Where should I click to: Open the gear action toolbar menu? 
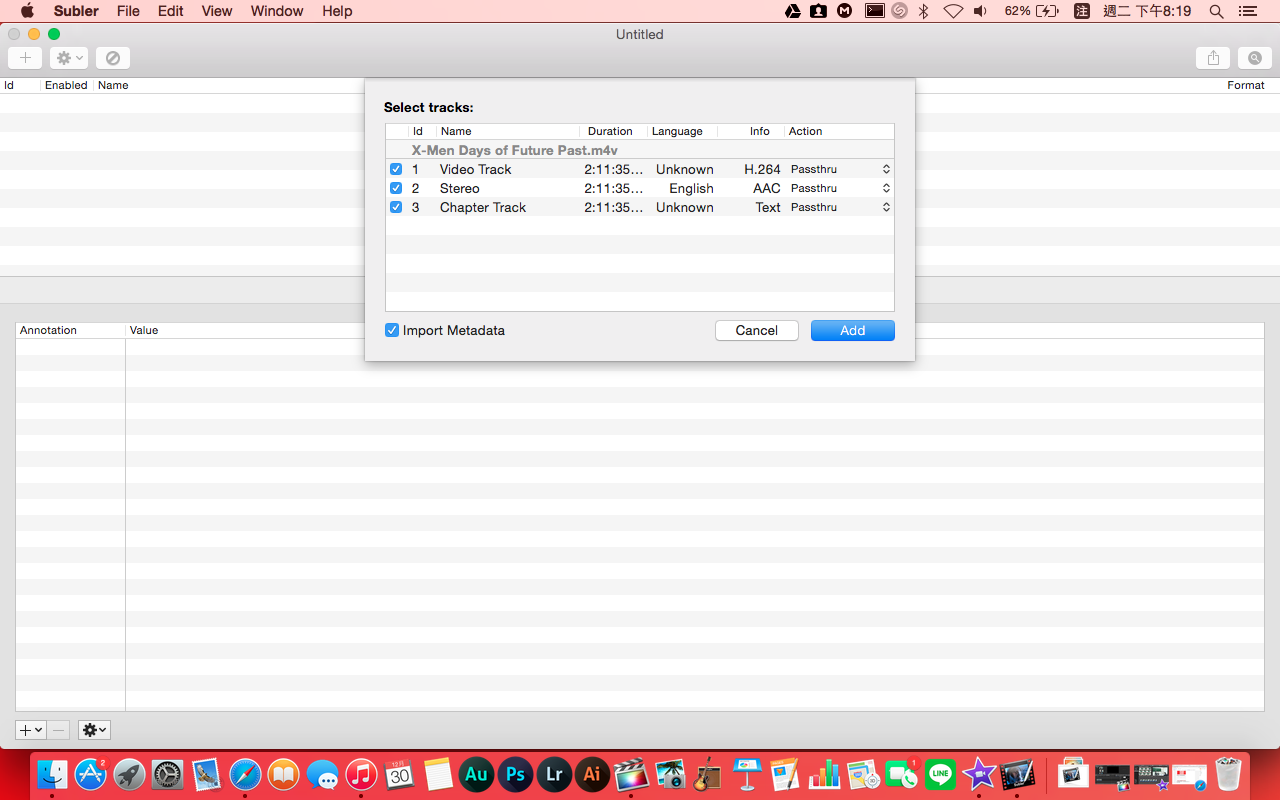click(x=69, y=58)
